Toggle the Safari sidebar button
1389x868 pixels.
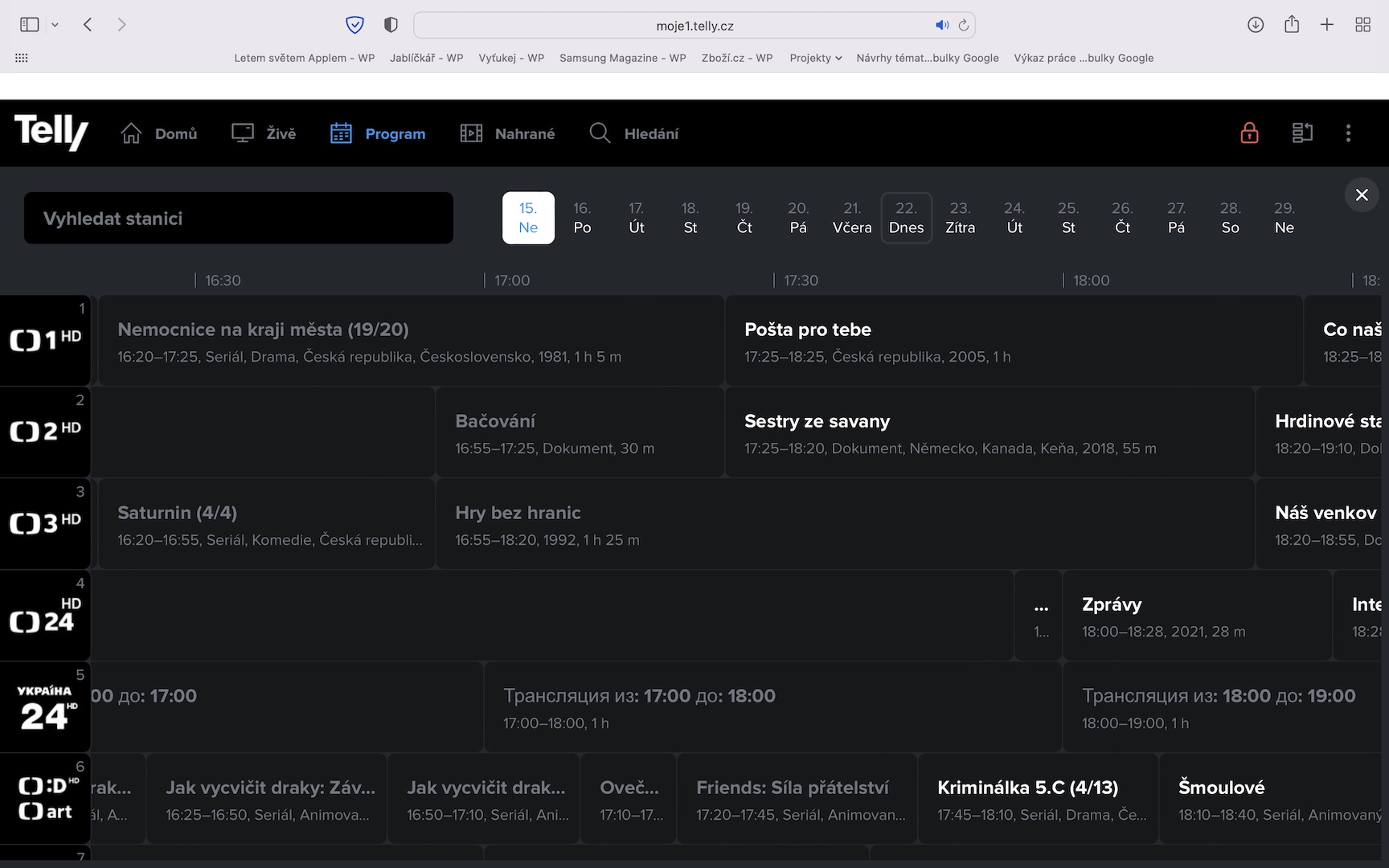30,25
